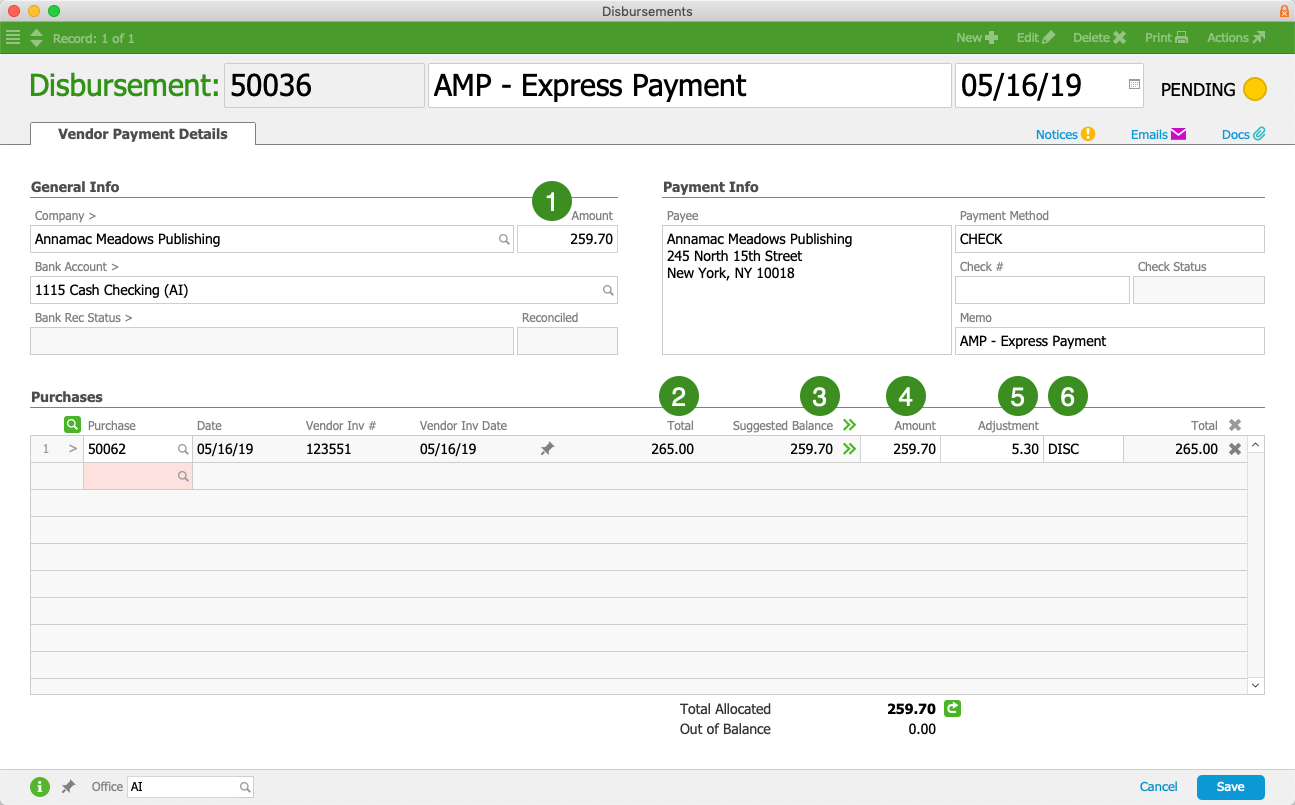
Task: Toggle the footer pin icon beside Office
Action: (x=68, y=787)
